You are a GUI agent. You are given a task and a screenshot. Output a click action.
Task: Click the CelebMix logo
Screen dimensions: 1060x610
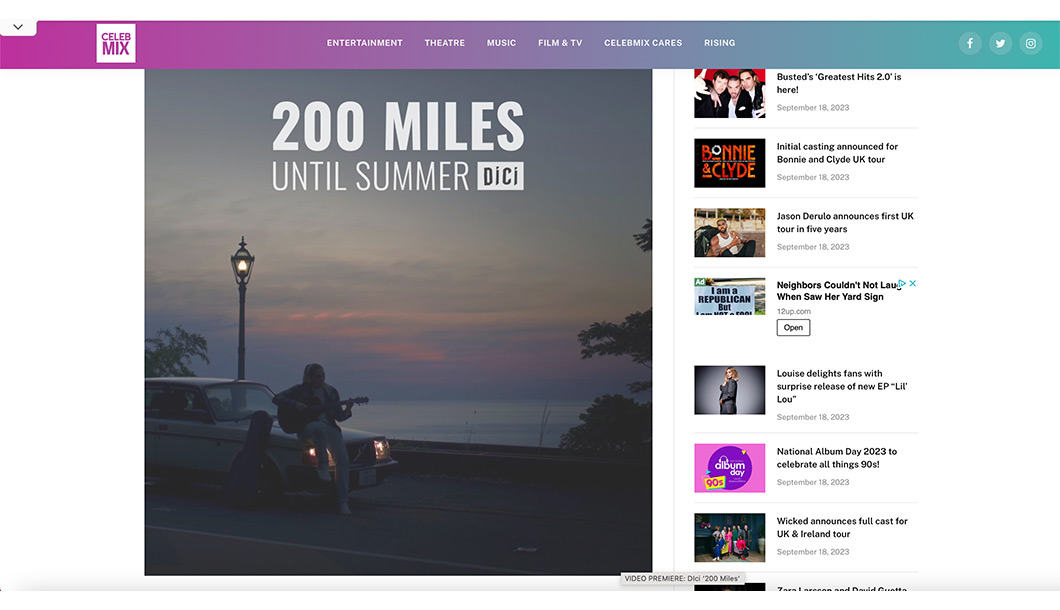116,43
